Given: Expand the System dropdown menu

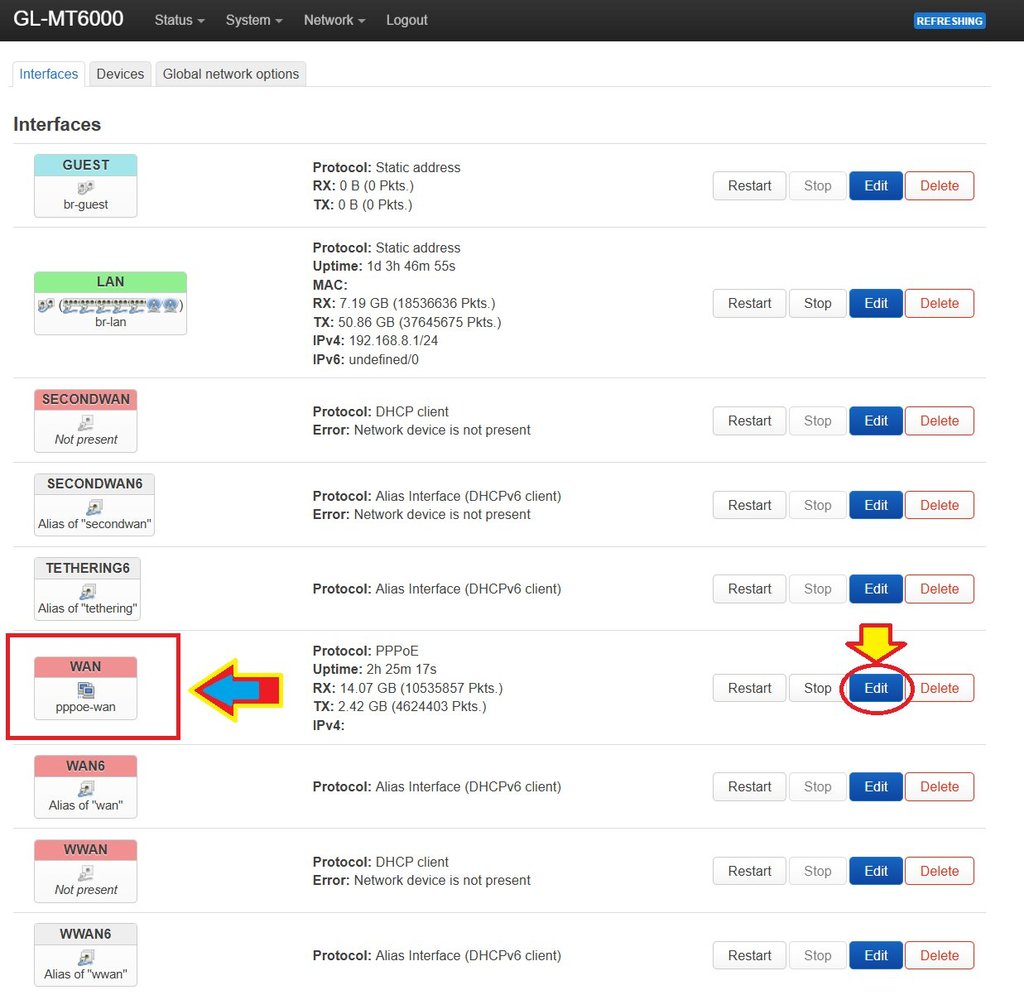Looking at the screenshot, I should (254, 20).
